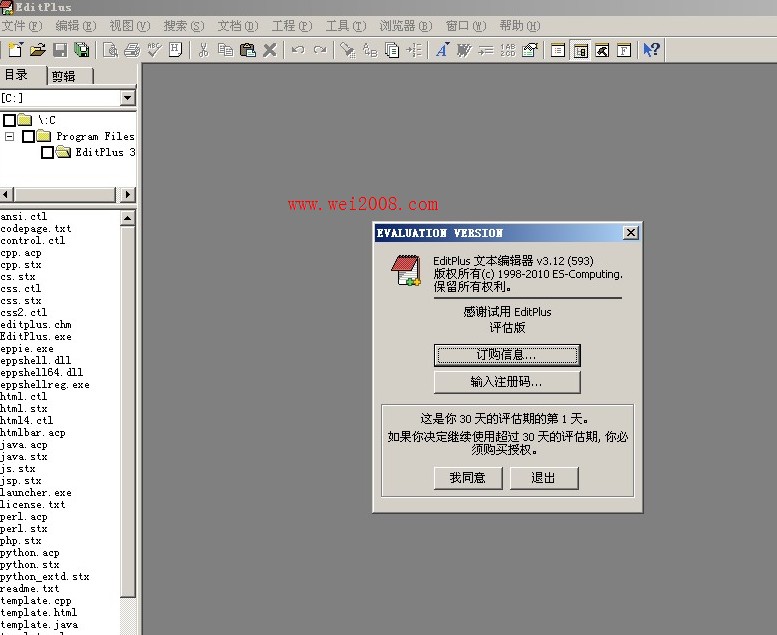The image size is (777, 635).
Task: Select readme.txt in file list
Action: pyautogui.click(x=30, y=589)
